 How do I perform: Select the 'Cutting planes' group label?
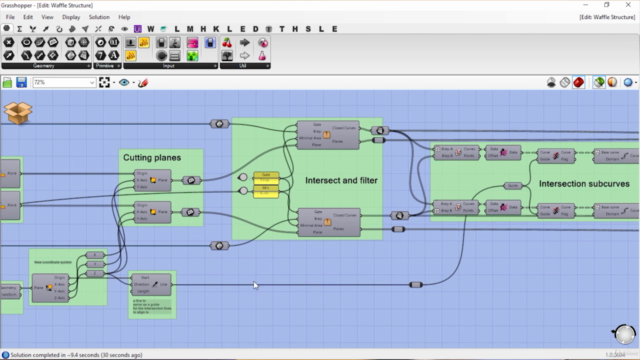point(152,158)
